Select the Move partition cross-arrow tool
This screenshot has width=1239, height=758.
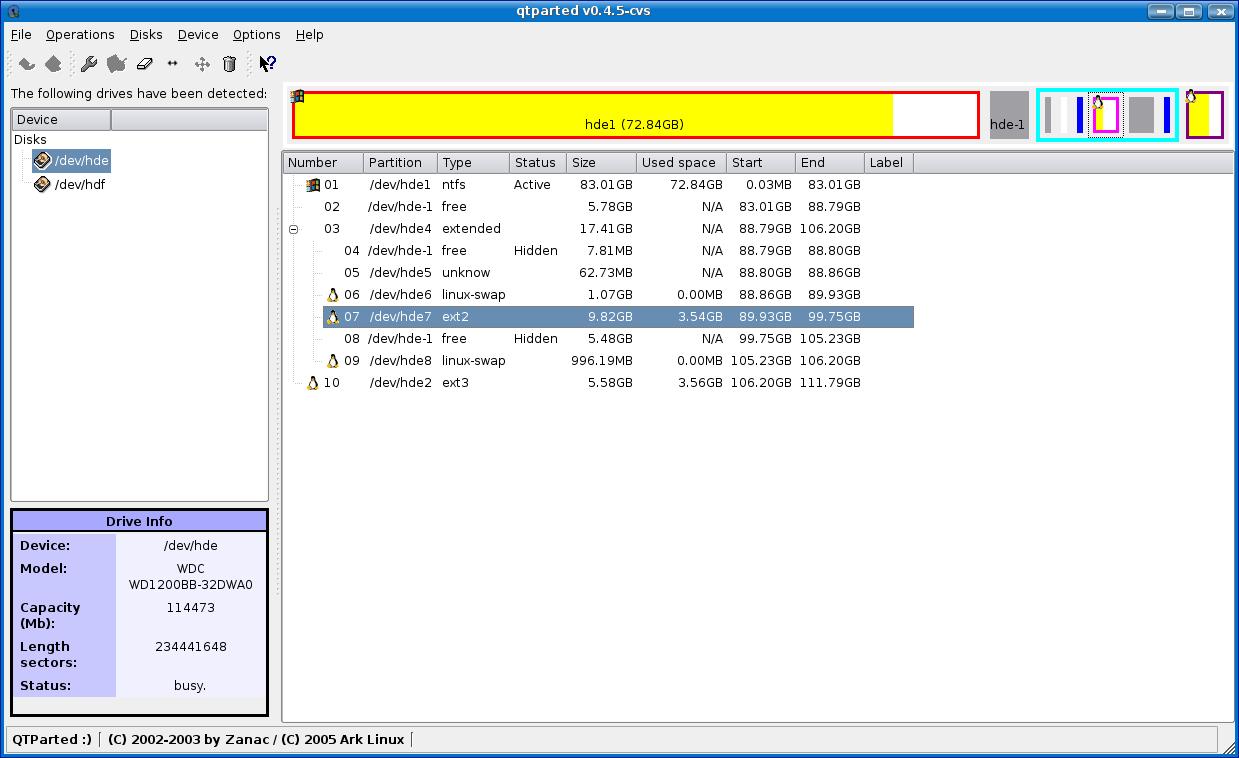(x=201, y=64)
